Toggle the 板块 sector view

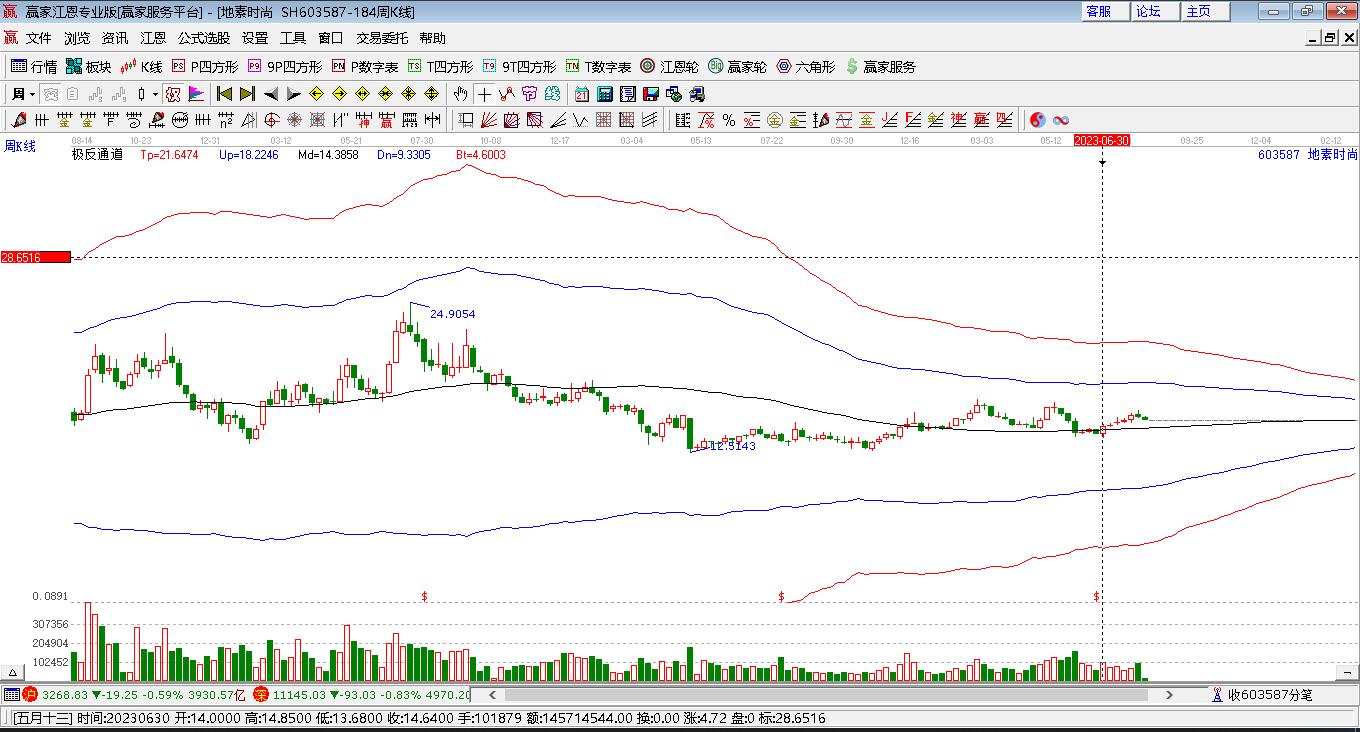pos(88,67)
